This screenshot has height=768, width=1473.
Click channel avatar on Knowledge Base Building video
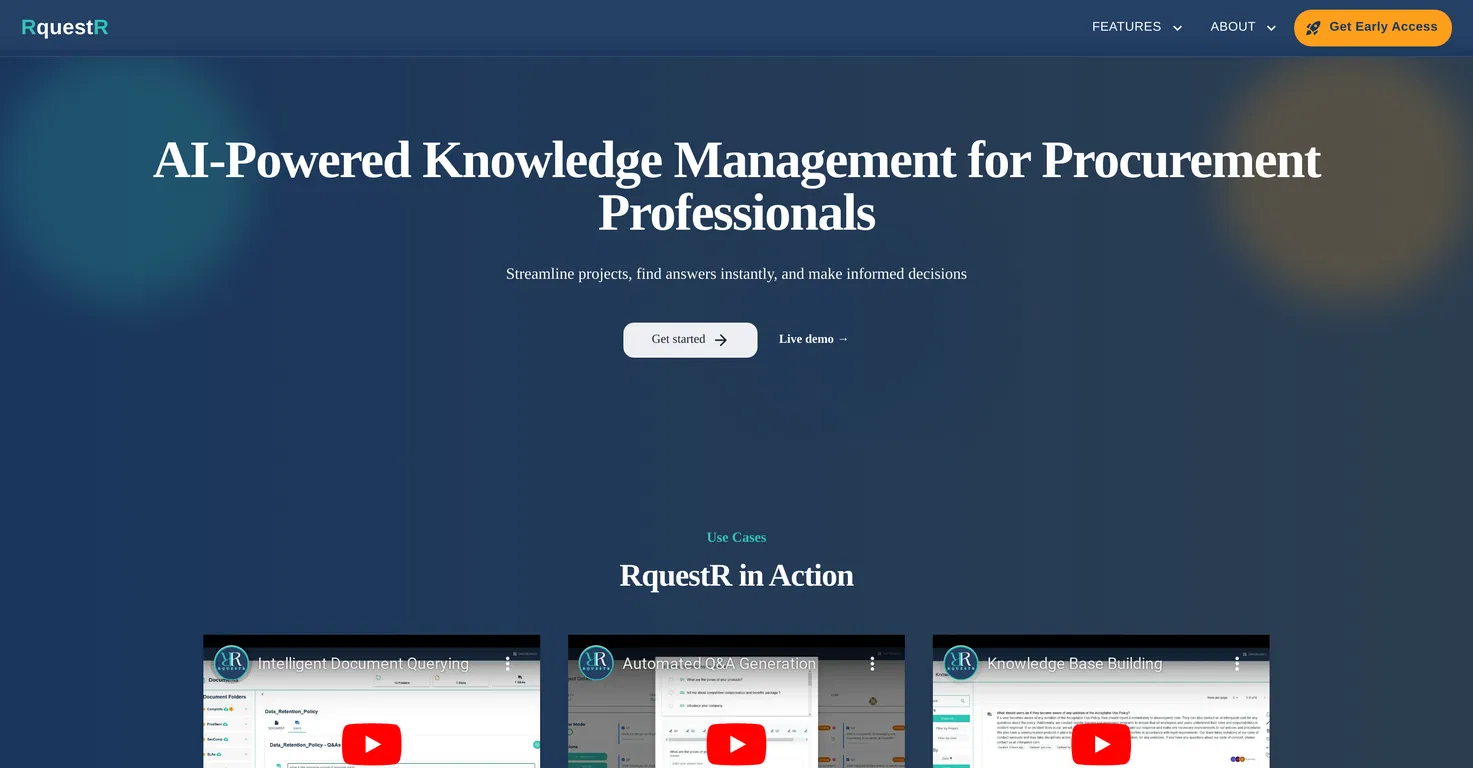(961, 663)
